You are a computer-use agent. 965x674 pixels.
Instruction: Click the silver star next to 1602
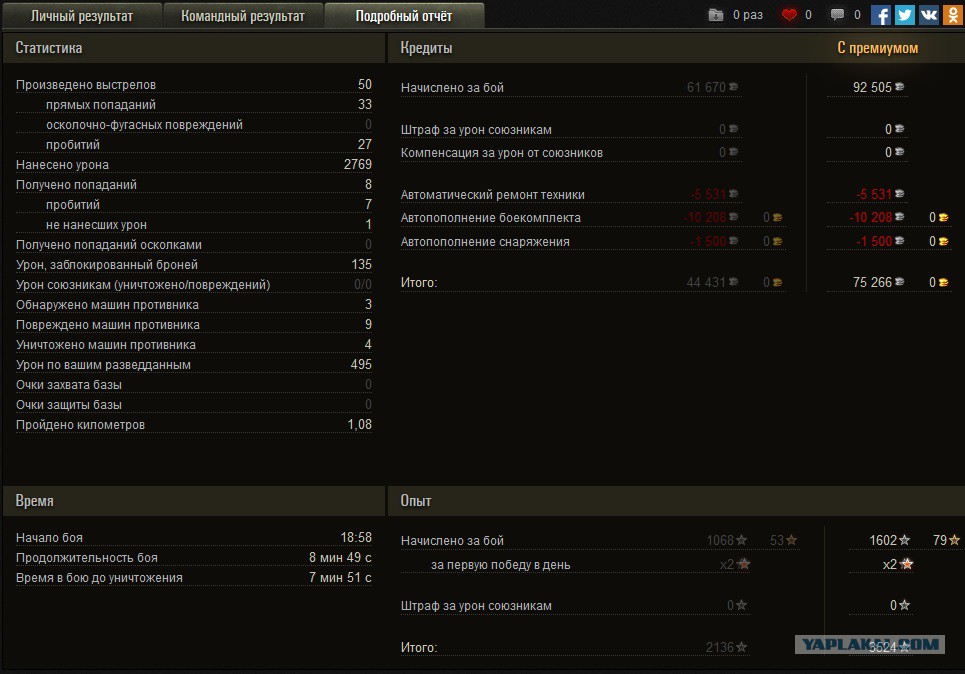tap(905, 541)
